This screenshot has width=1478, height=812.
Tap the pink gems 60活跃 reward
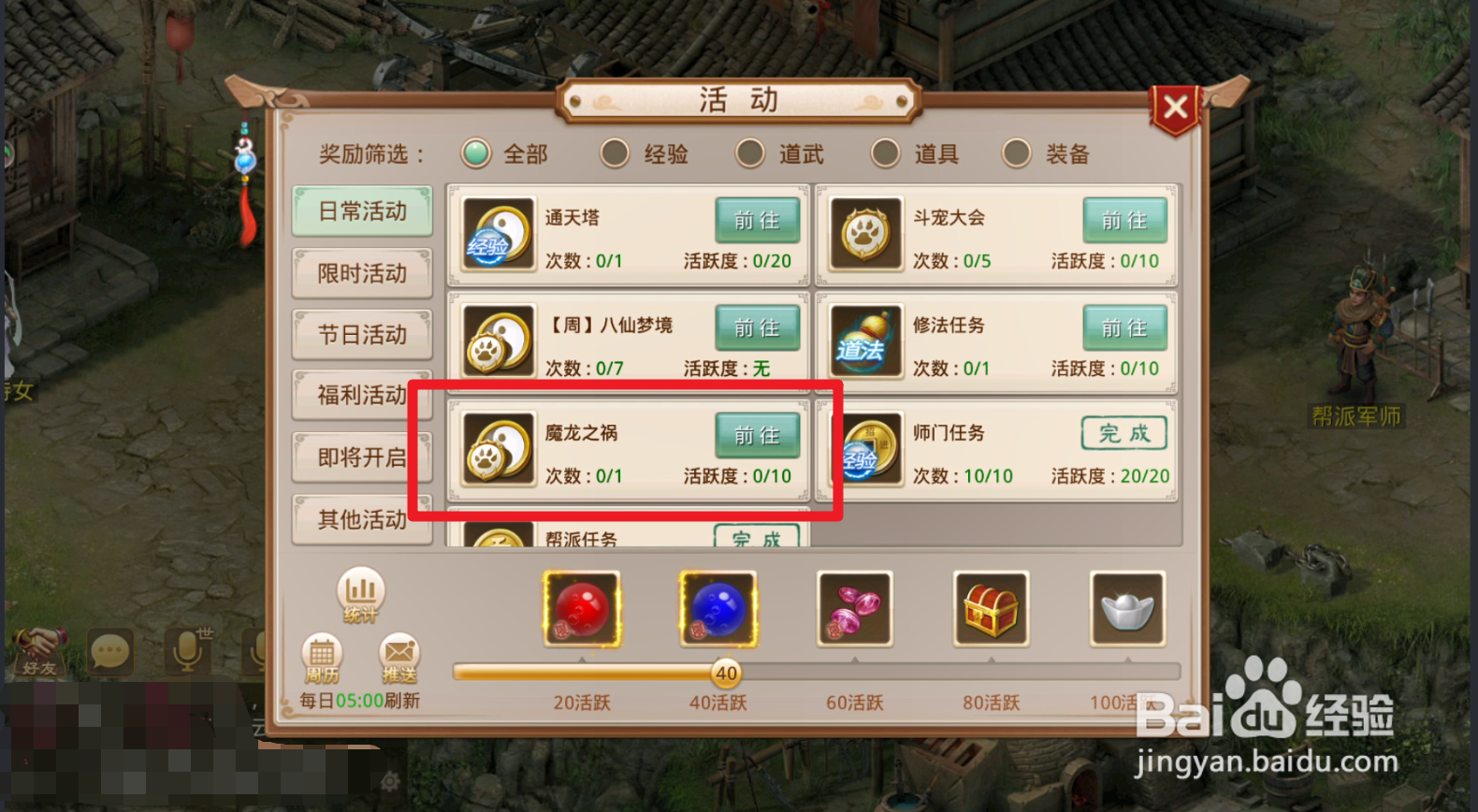[x=855, y=609]
